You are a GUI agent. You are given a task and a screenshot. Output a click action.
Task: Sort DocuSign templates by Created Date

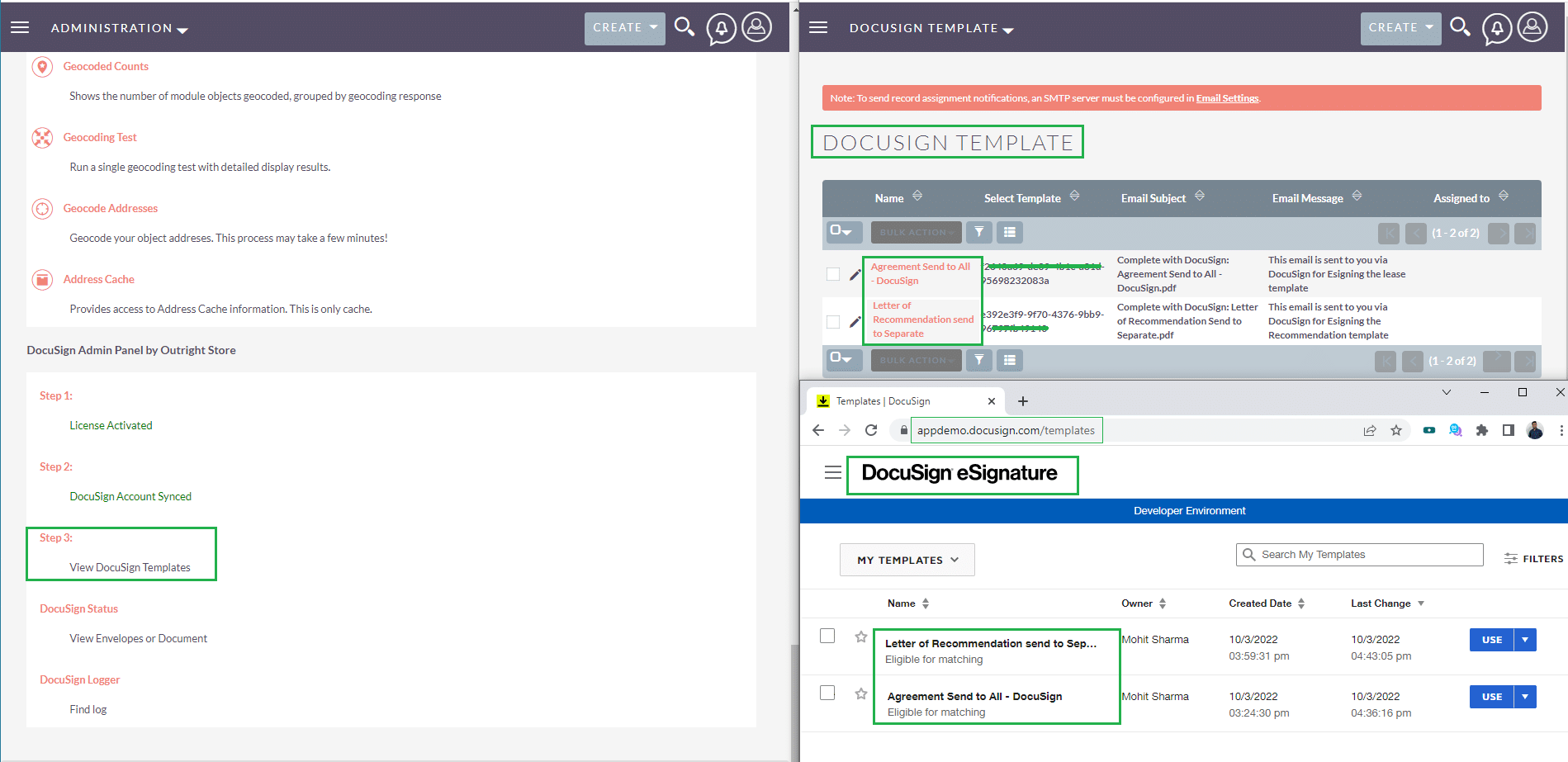pos(1267,603)
